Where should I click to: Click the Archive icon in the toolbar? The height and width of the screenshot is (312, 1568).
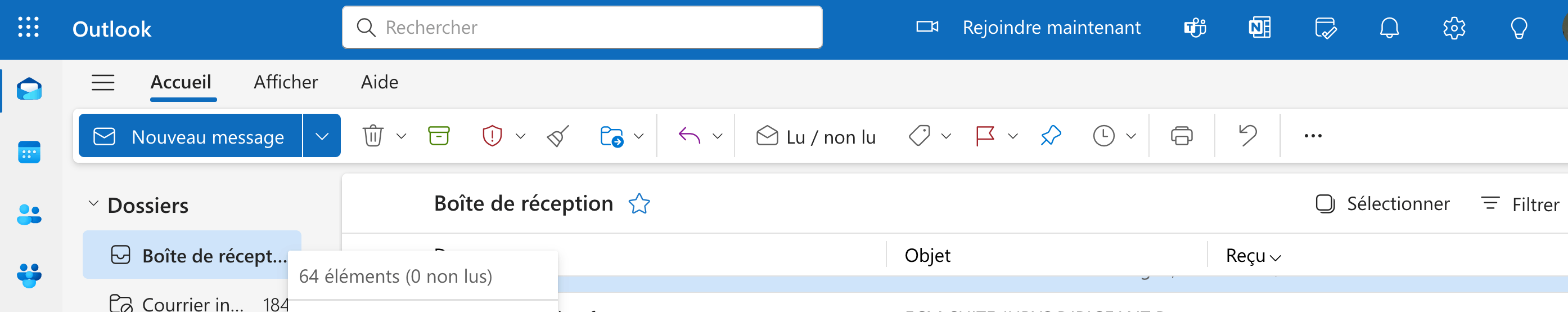point(438,136)
